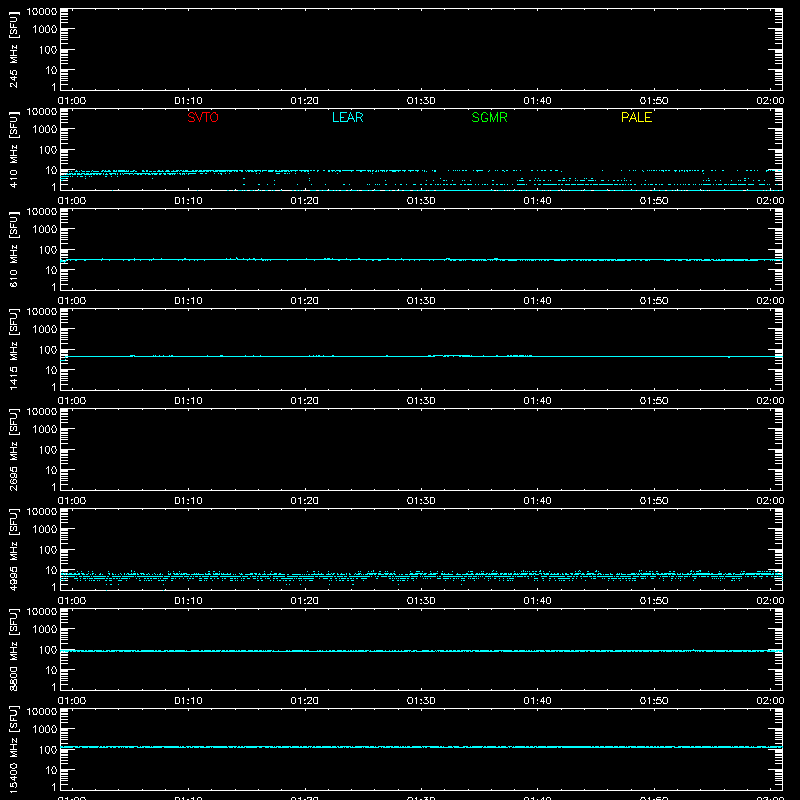Image resolution: width=800 pixels, height=800 pixels.
Task: Click 01:20 under the 610 MHz panel
Action: click(305, 301)
